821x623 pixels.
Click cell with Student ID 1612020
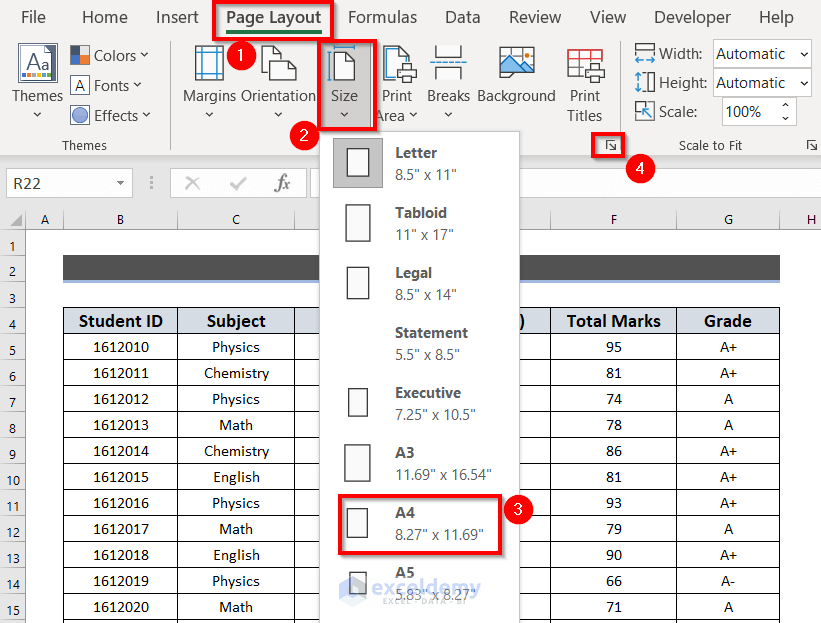[120, 607]
